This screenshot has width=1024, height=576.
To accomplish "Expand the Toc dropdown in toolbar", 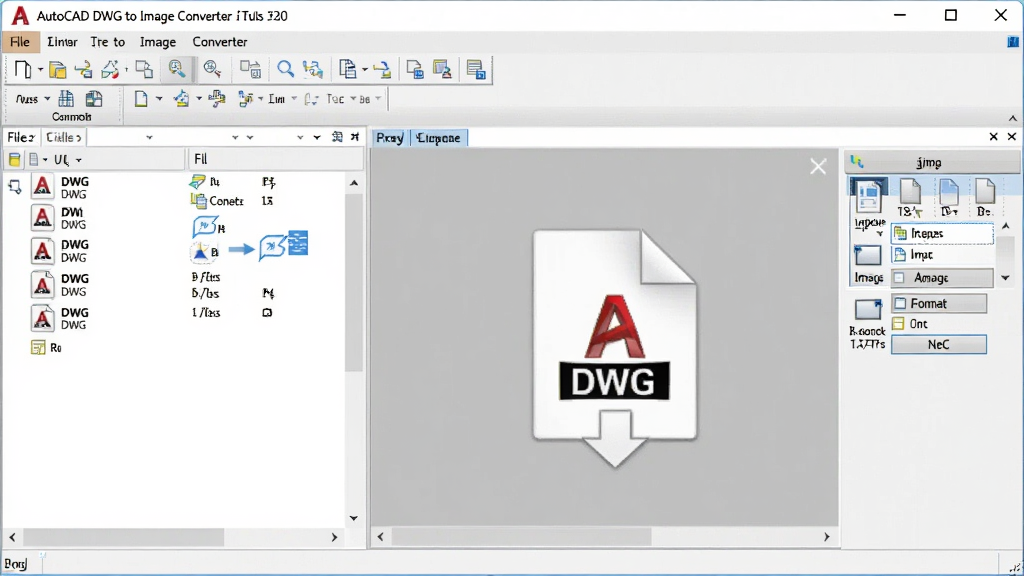I will pos(353,99).
